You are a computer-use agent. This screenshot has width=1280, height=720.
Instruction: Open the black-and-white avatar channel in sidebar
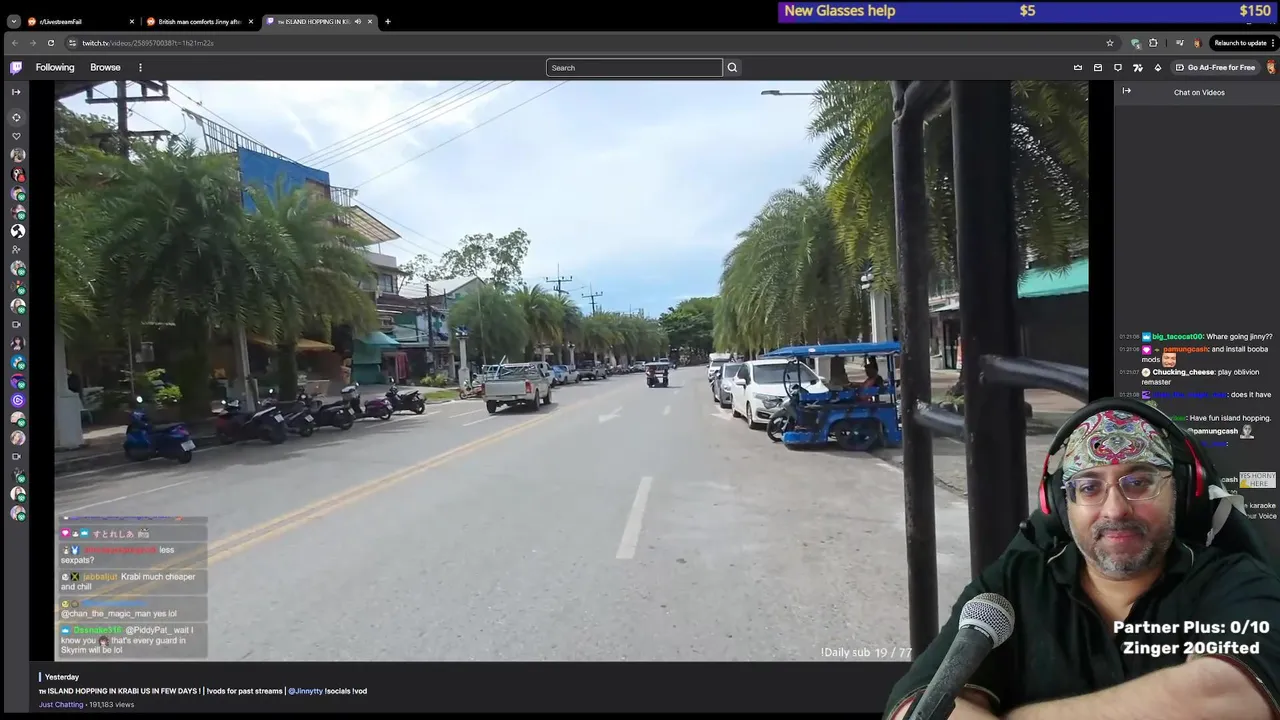[17, 230]
